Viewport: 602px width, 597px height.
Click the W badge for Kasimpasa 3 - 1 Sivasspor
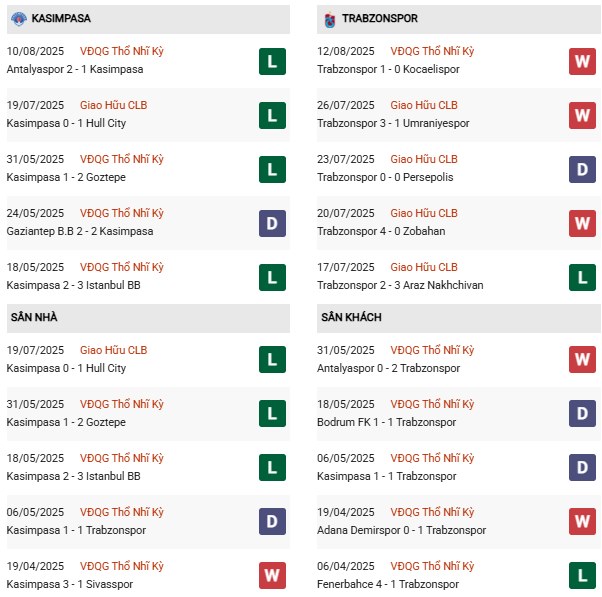271,575
